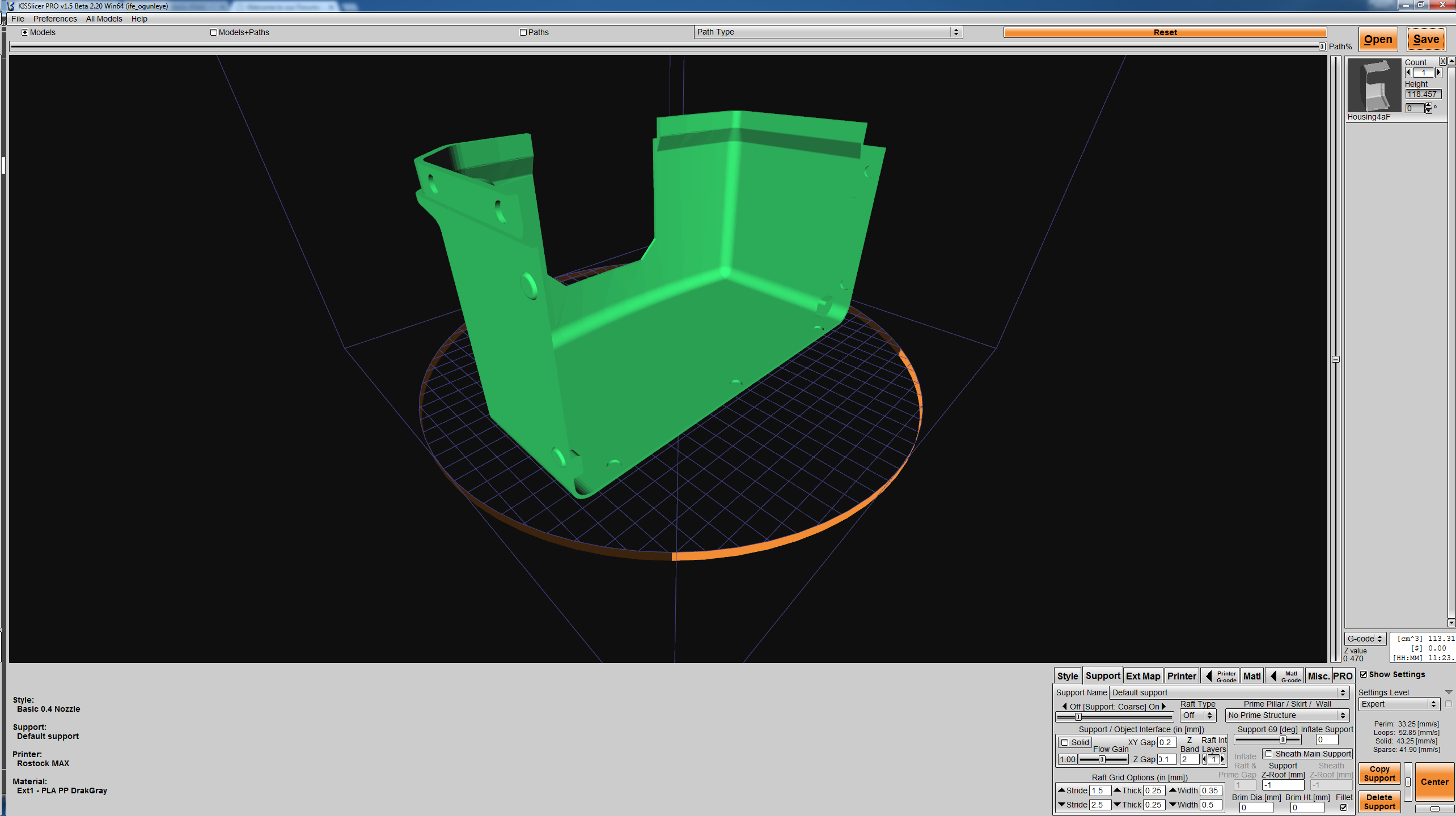
Task: Click left arrow on Printer G-code tab
Action: click(1209, 676)
